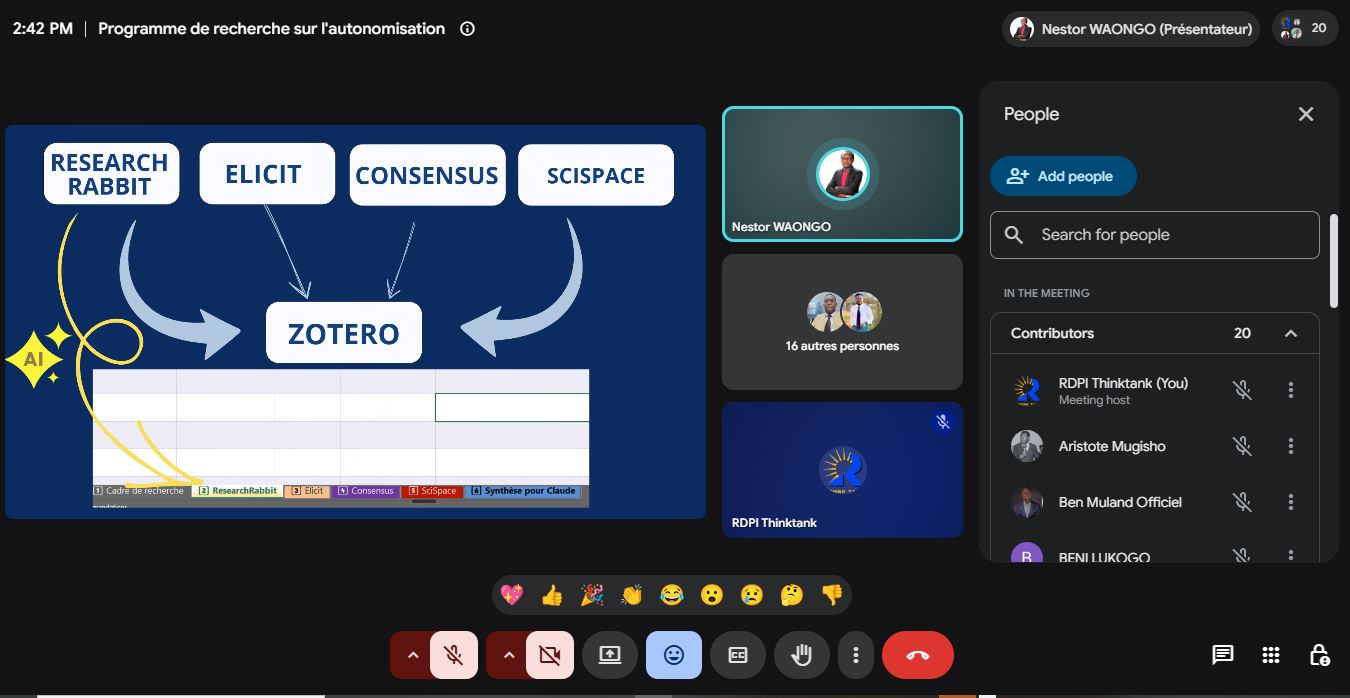The width and height of the screenshot is (1350, 698).
Task: Click CONSENSUS box in presentation
Action: [427, 176]
